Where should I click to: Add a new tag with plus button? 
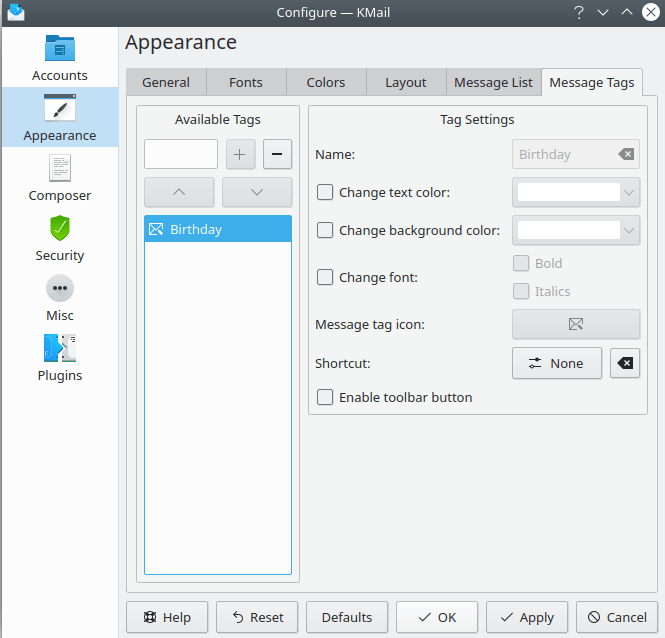point(240,154)
